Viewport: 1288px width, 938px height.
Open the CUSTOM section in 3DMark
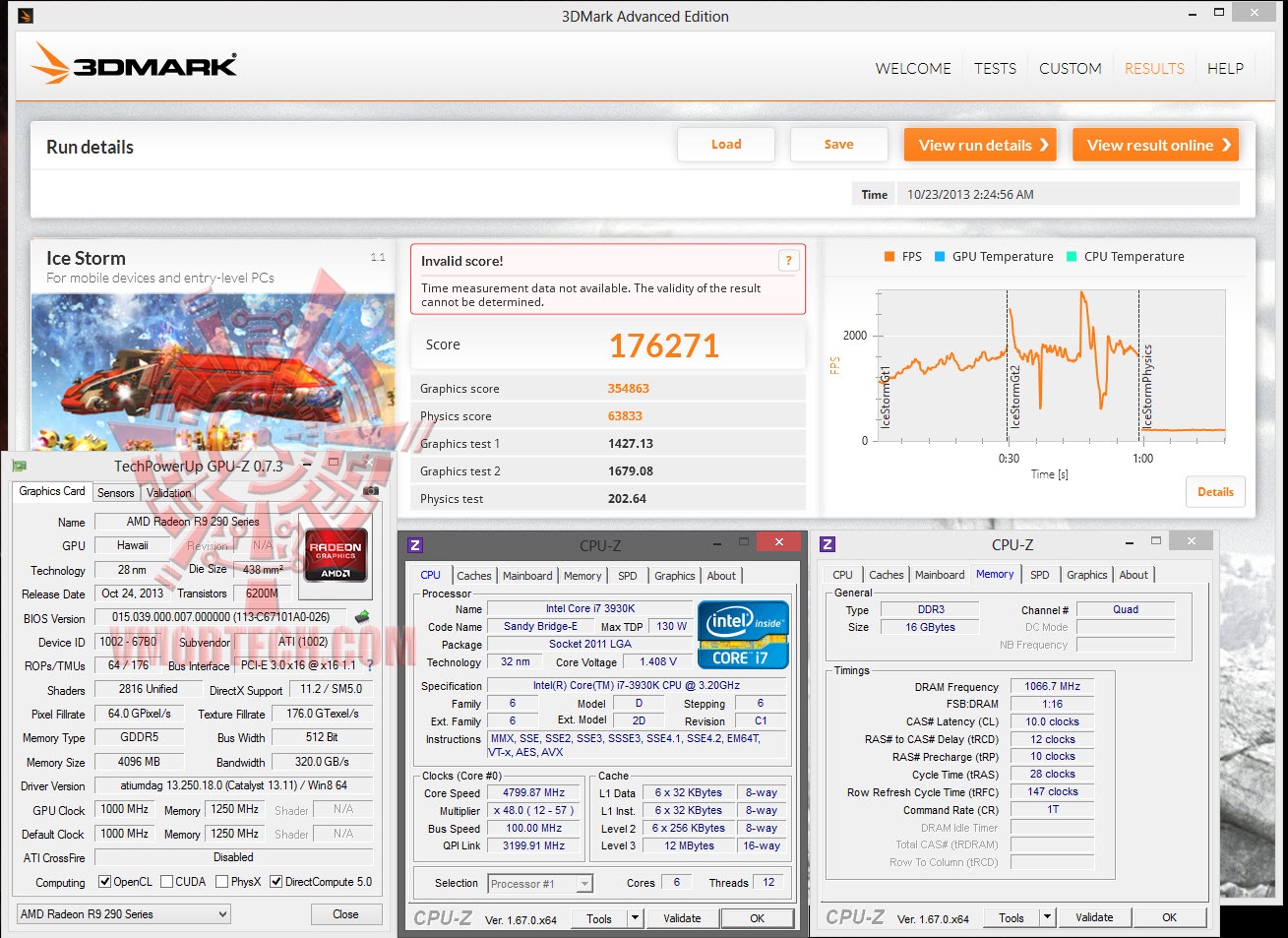click(1070, 69)
